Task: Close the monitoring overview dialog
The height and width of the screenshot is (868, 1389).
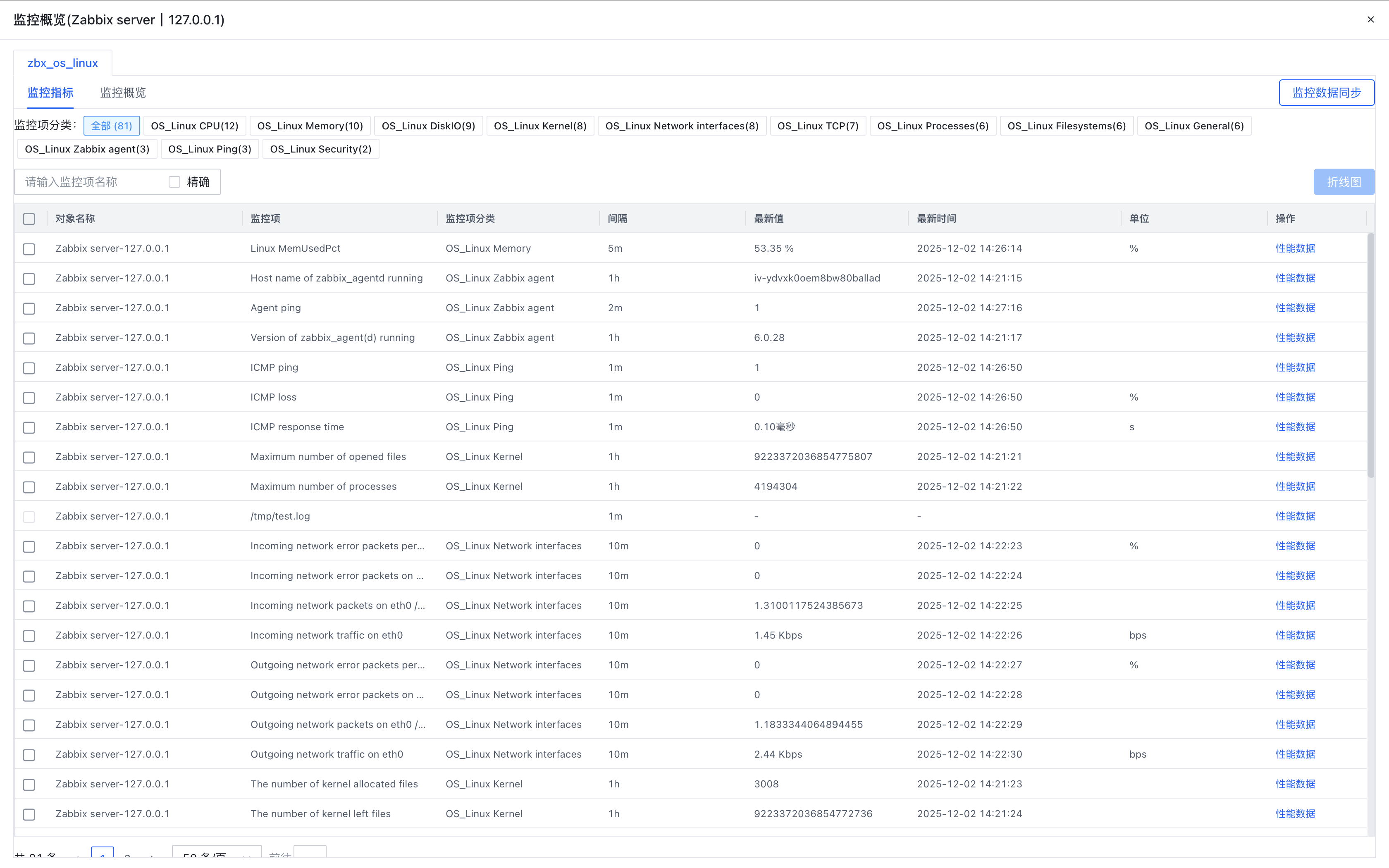Action: 1371,19
